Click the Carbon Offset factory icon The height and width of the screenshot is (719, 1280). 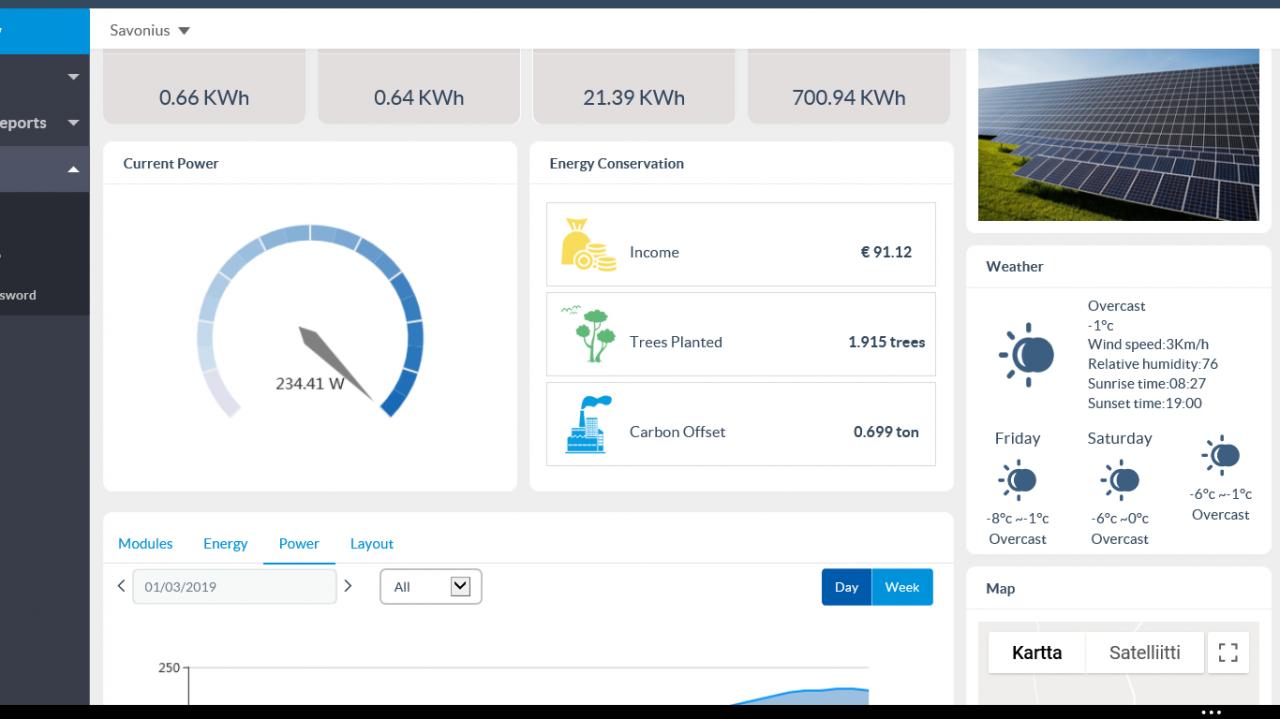click(589, 424)
